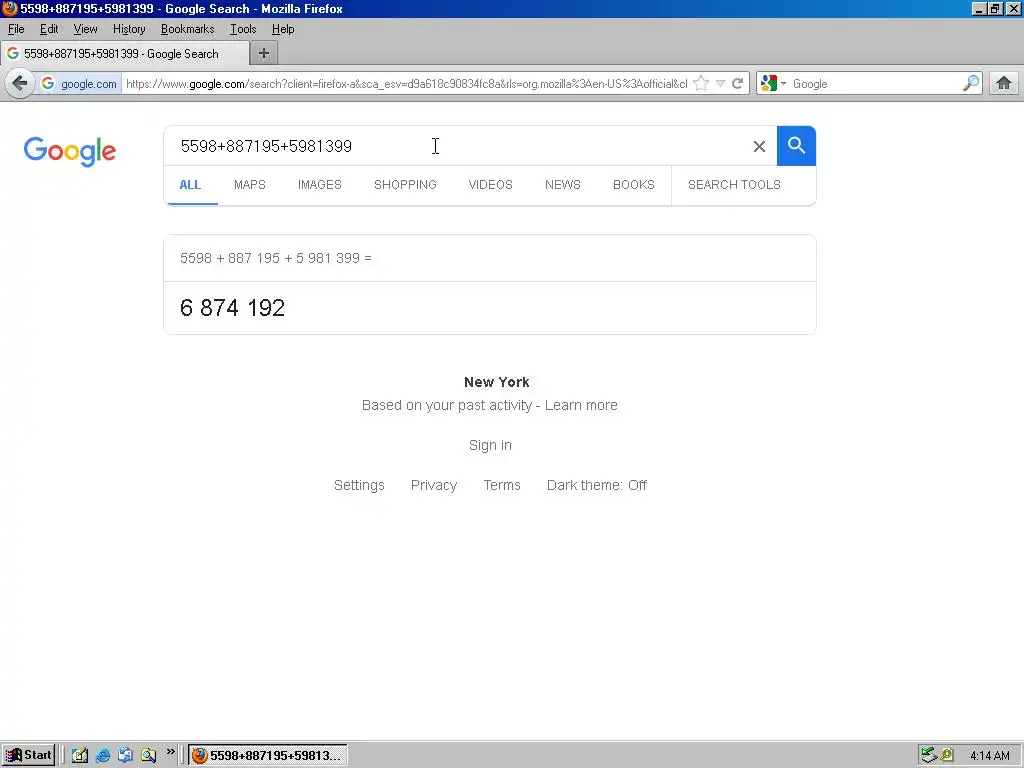
Task: Switch to the IMAGES results tab
Action: [319, 185]
